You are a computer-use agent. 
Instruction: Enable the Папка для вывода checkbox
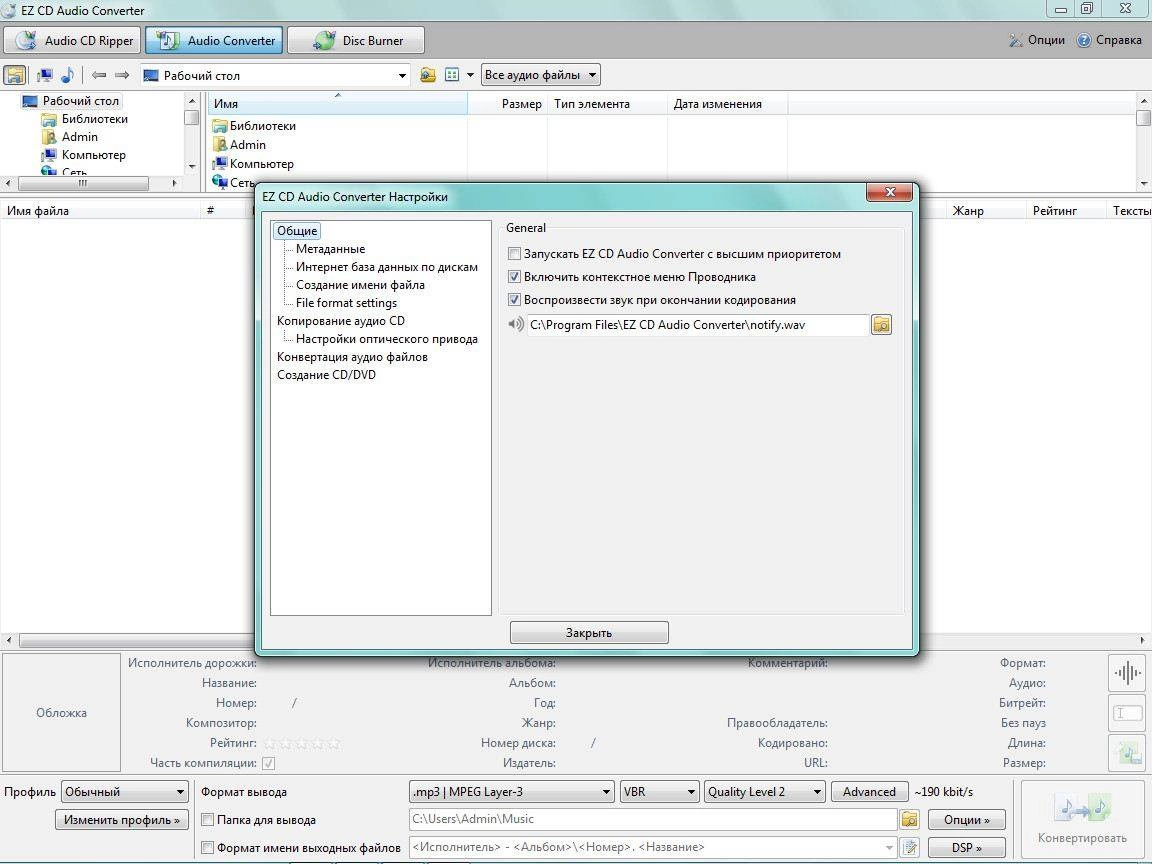coord(208,820)
